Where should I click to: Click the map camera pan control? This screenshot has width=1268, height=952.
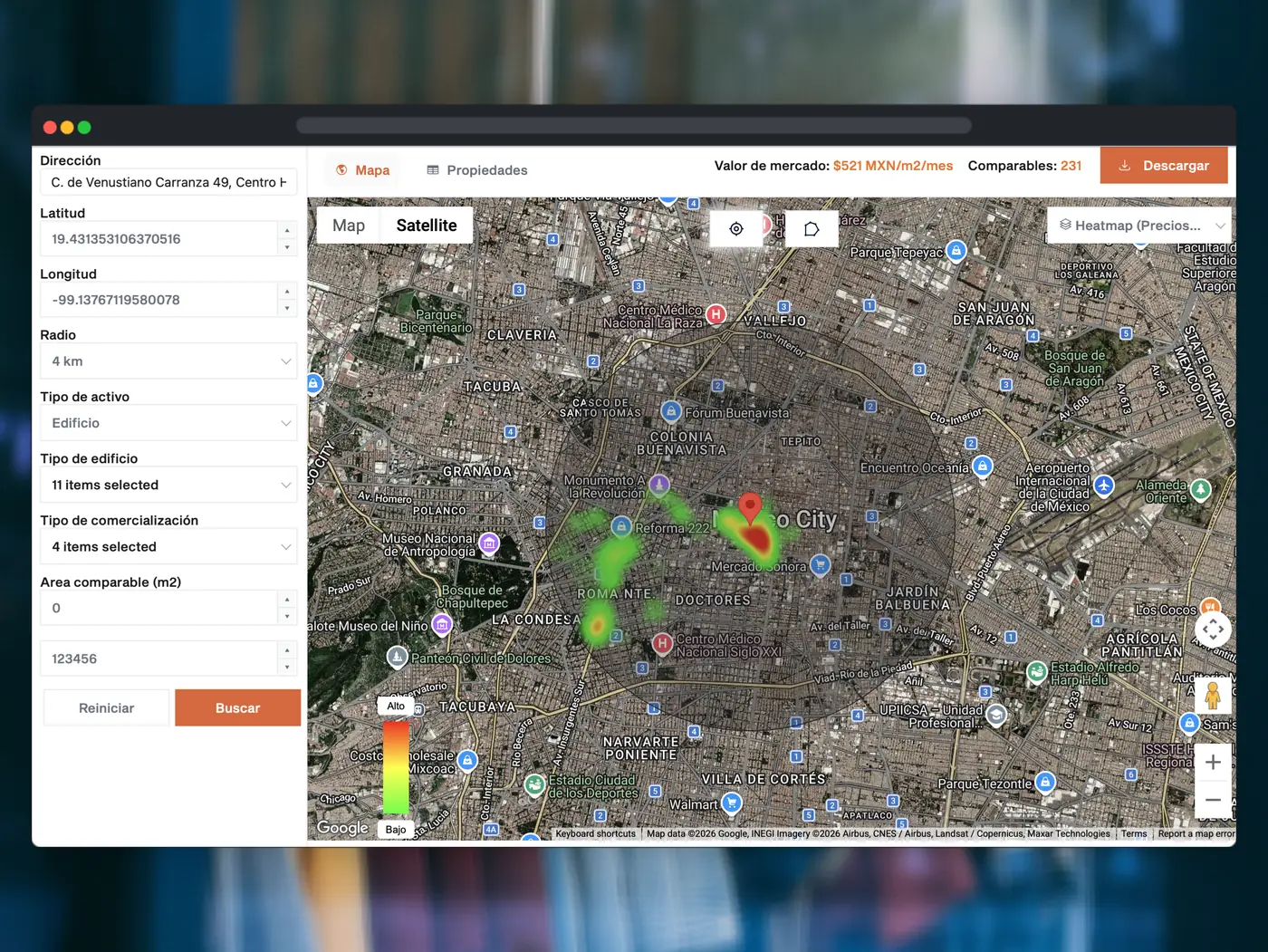pyautogui.click(x=1213, y=629)
